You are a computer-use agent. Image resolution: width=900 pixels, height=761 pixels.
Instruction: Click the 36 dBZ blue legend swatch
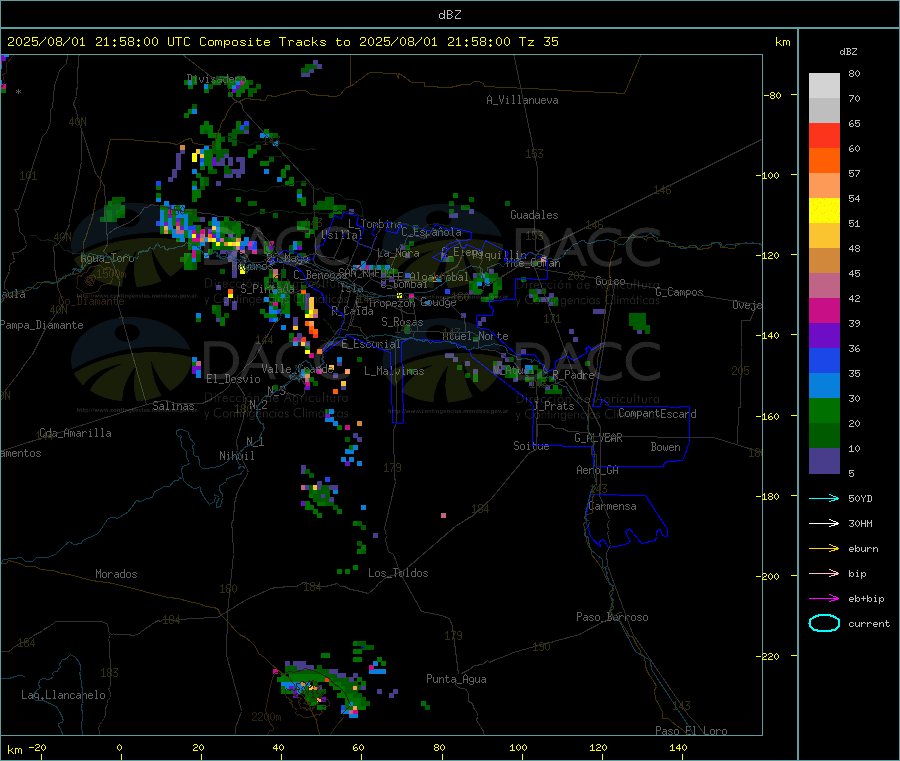pos(824,360)
